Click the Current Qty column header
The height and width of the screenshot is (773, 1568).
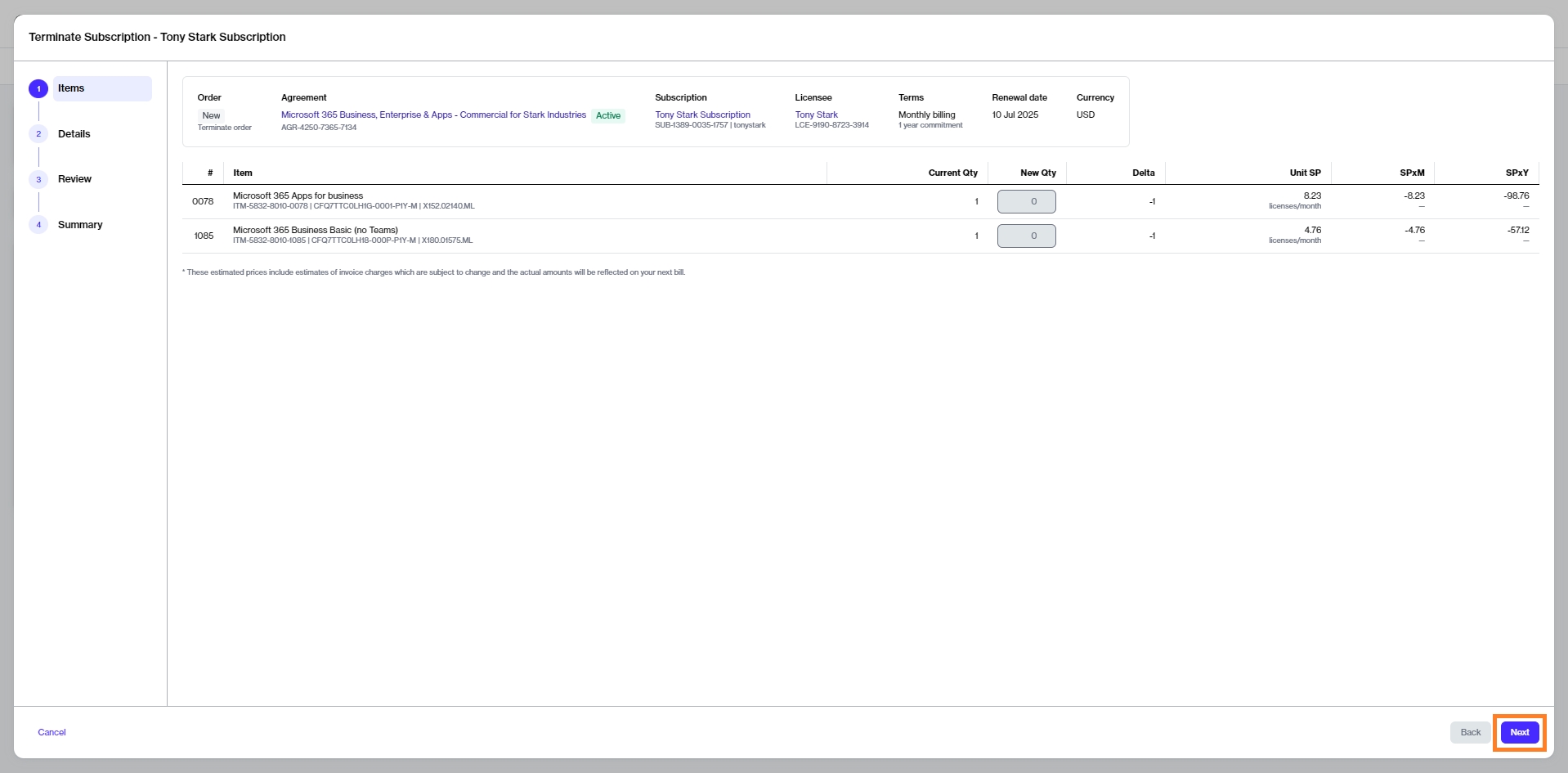(952, 173)
